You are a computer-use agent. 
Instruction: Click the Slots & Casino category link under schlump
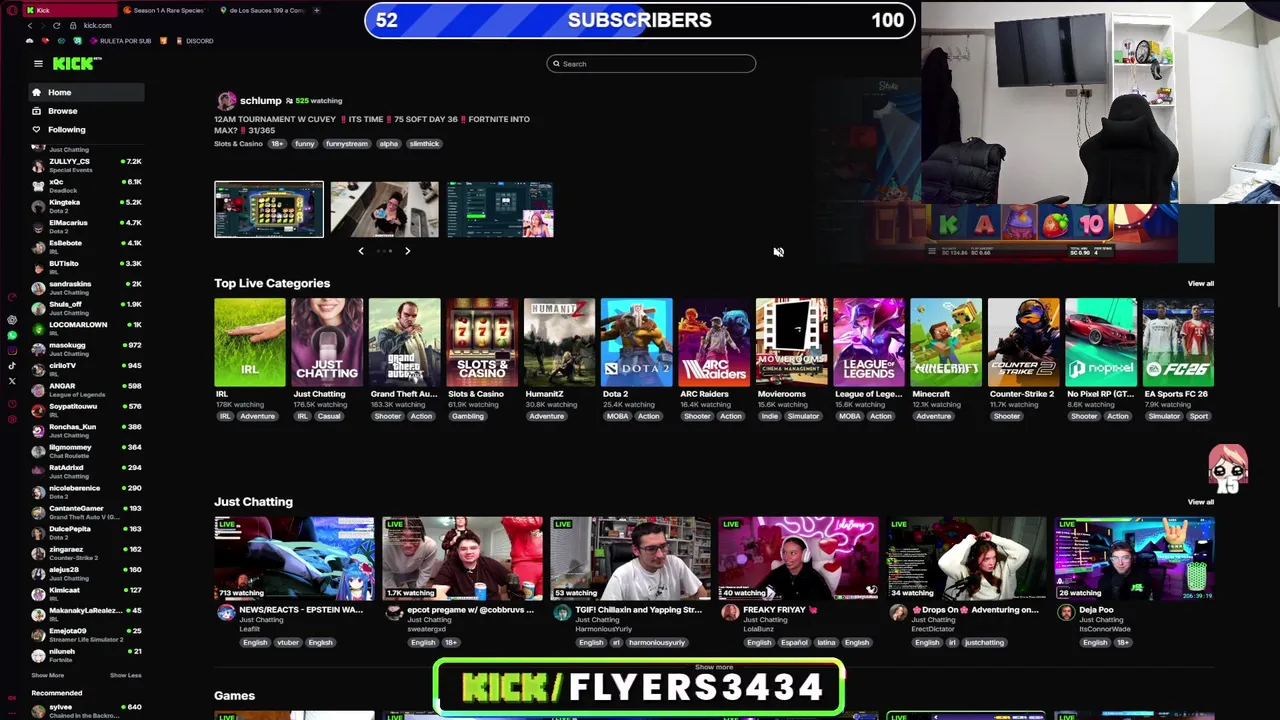coord(238,144)
